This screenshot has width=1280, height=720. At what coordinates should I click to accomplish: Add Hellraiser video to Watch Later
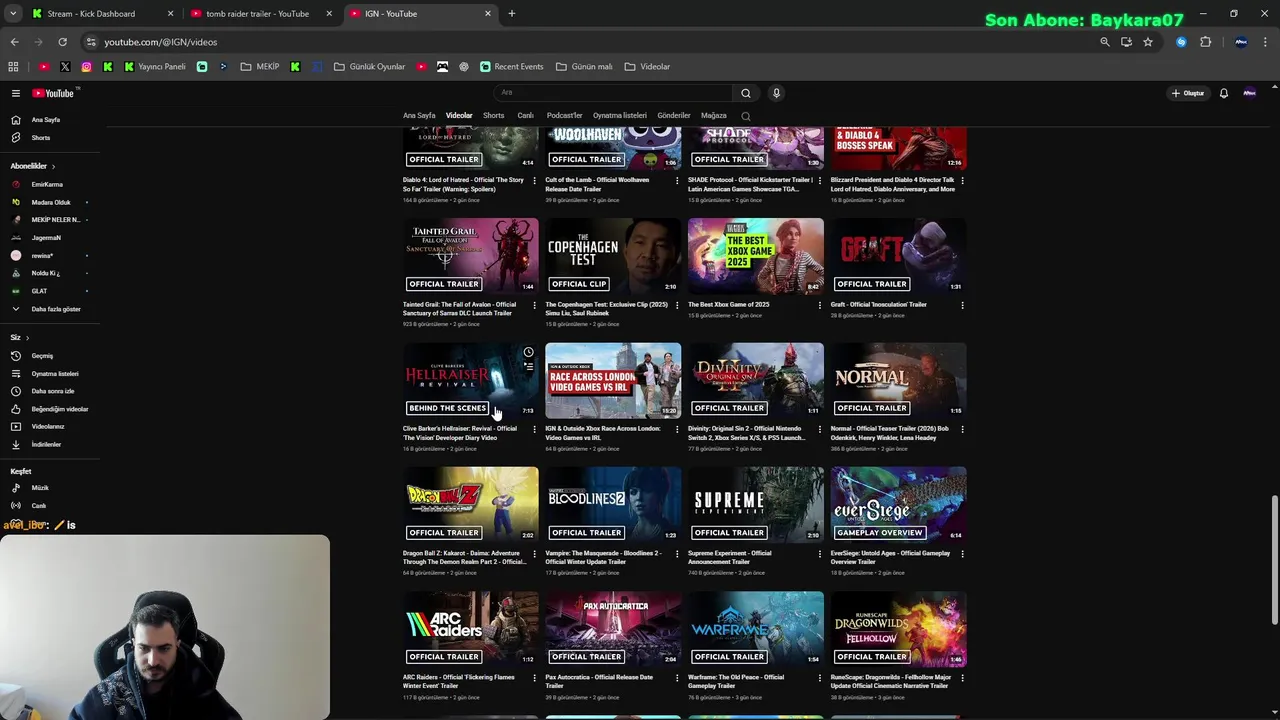coord(528,352)
